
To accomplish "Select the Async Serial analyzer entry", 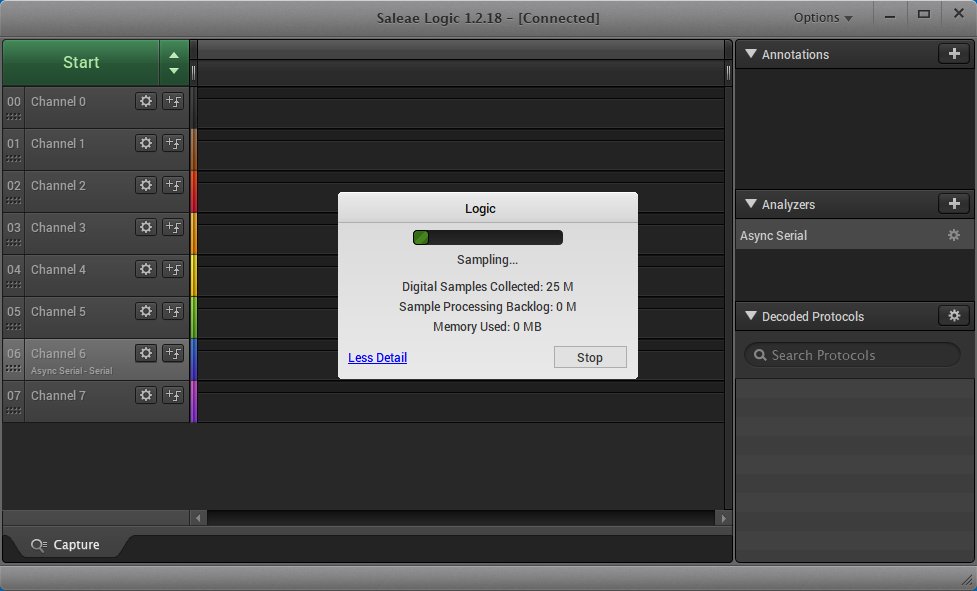I will point(854,235).
